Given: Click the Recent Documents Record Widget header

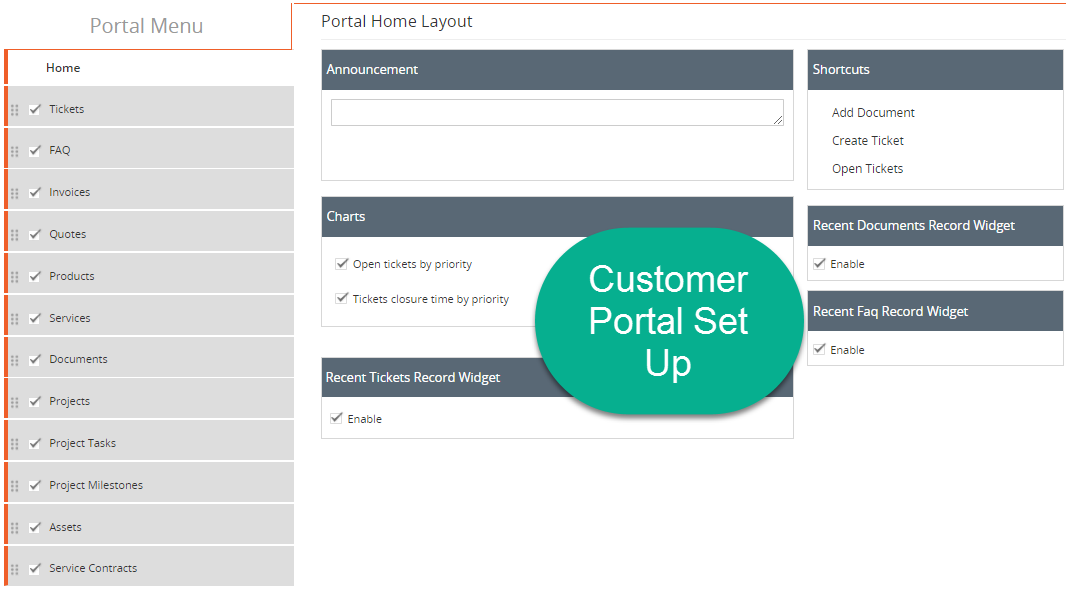Looking at the screenshot, I should (x=935, y=226).
